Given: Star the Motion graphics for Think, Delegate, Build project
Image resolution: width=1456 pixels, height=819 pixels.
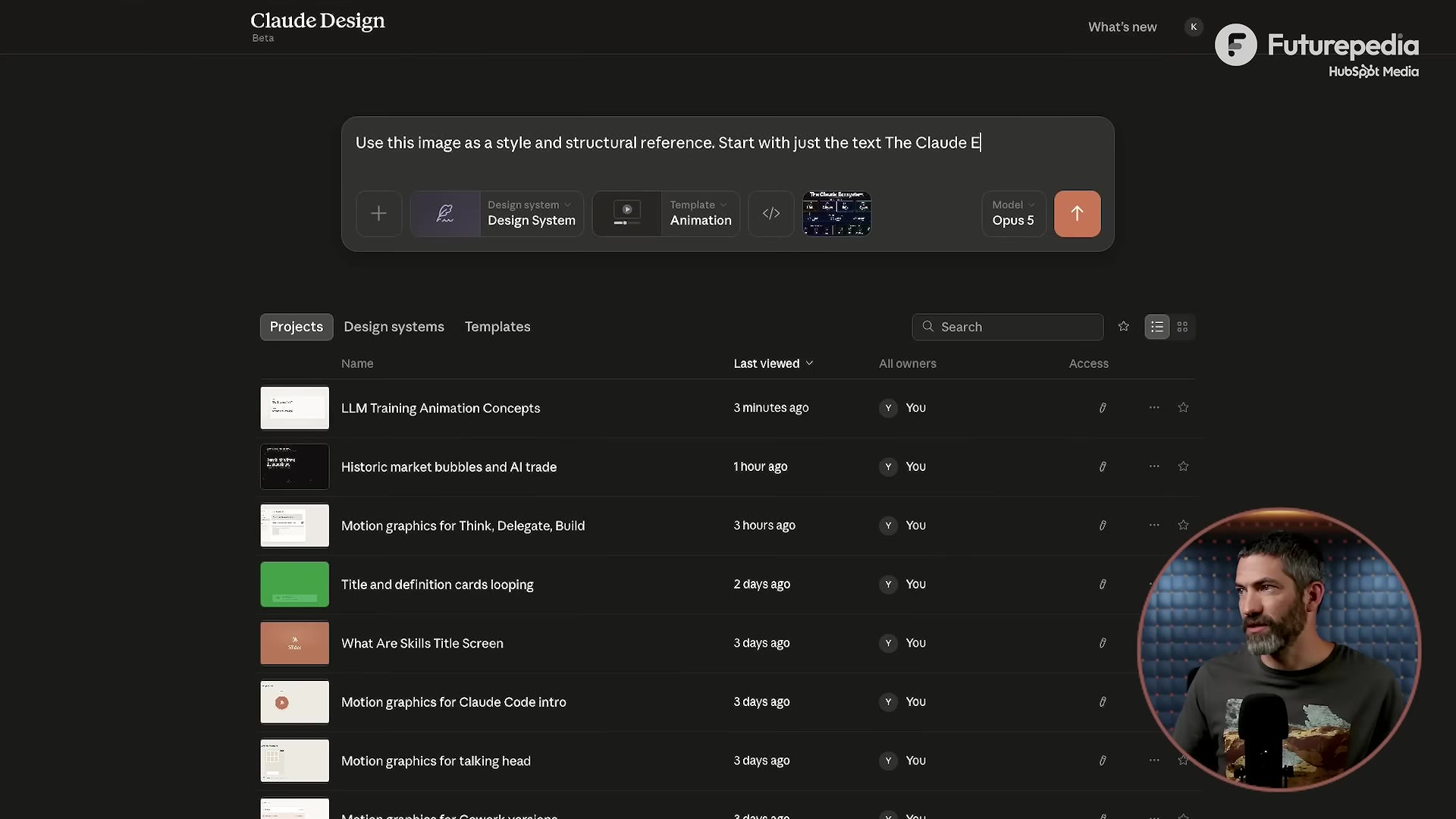Looking at the screenshot, I should 1183,525.
